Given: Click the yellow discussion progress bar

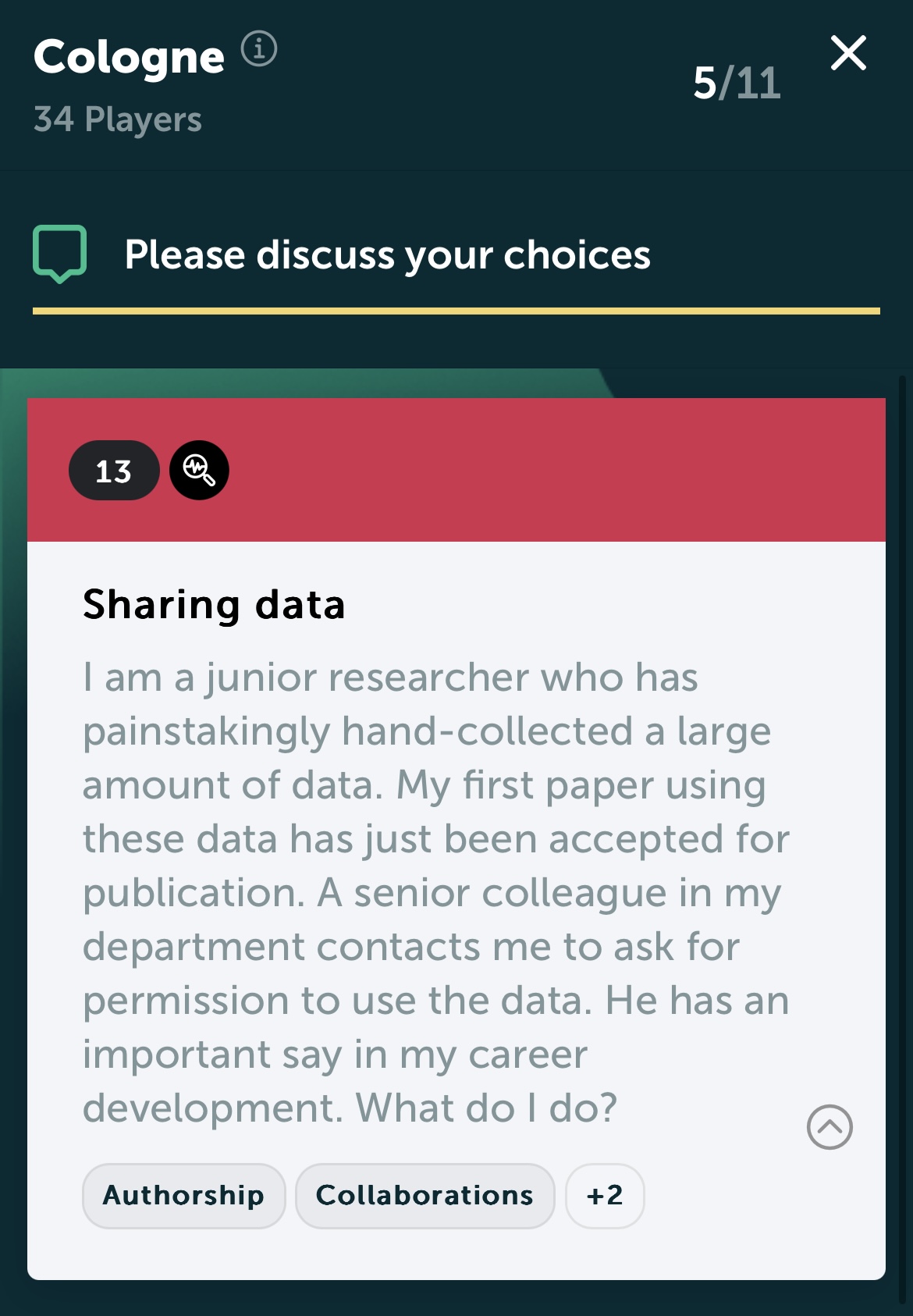Looking at the screenshot, I should (456, 311).
